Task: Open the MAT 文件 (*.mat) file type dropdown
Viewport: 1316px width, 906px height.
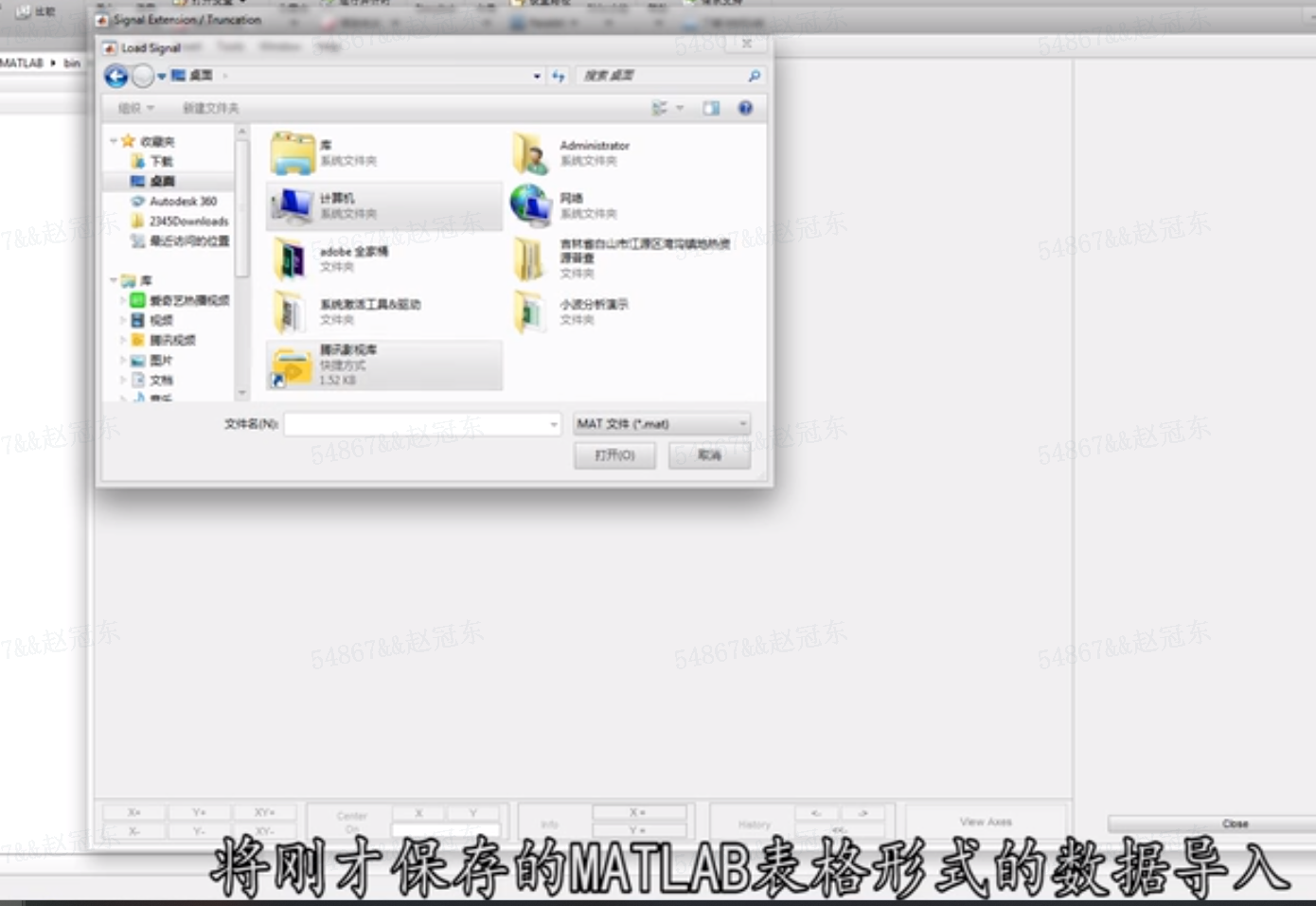Action: (x=662, y=424)
